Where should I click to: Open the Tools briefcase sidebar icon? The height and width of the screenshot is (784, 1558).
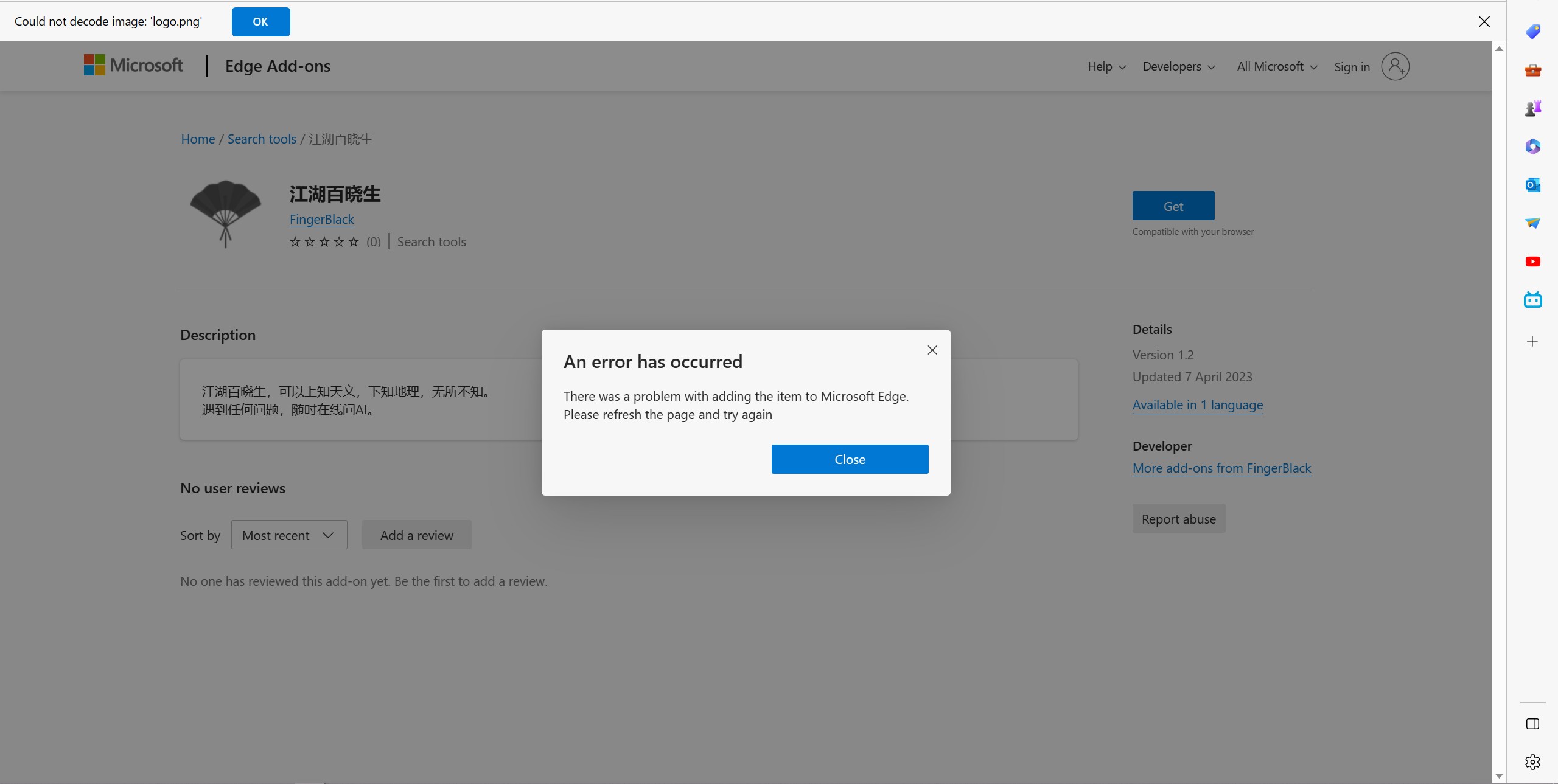(1532, 71)
